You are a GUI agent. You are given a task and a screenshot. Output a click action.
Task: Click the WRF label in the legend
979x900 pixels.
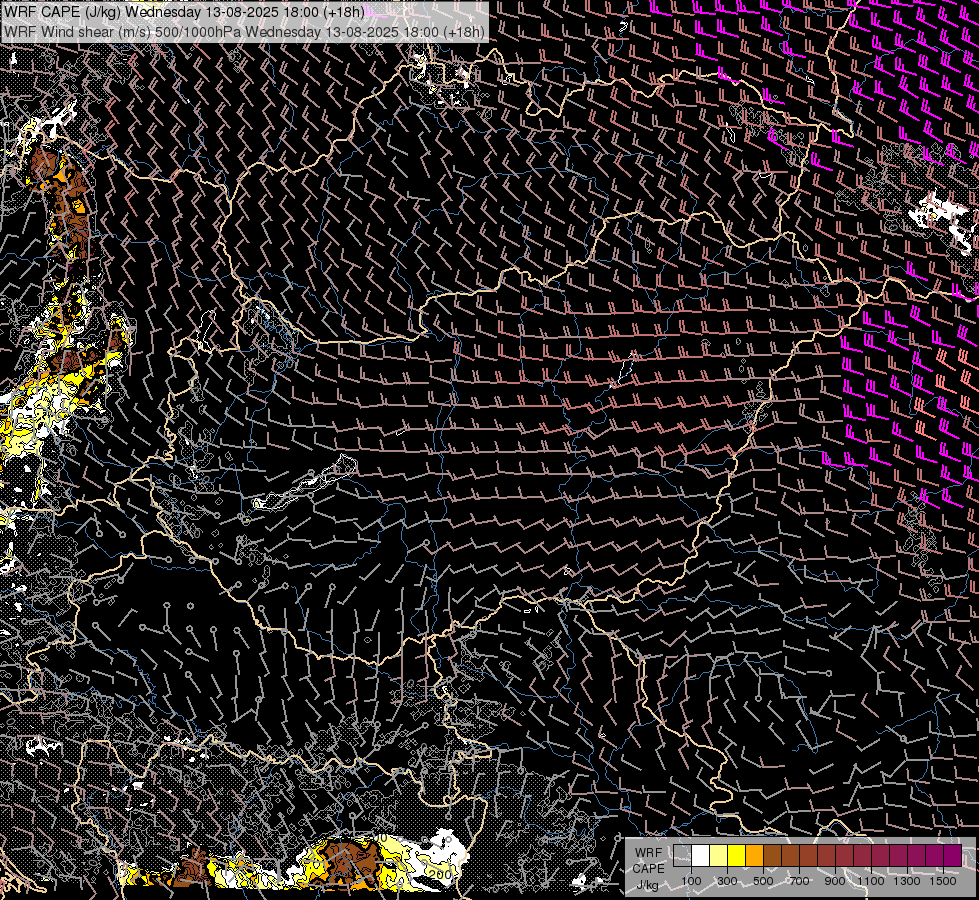[648, 853]
